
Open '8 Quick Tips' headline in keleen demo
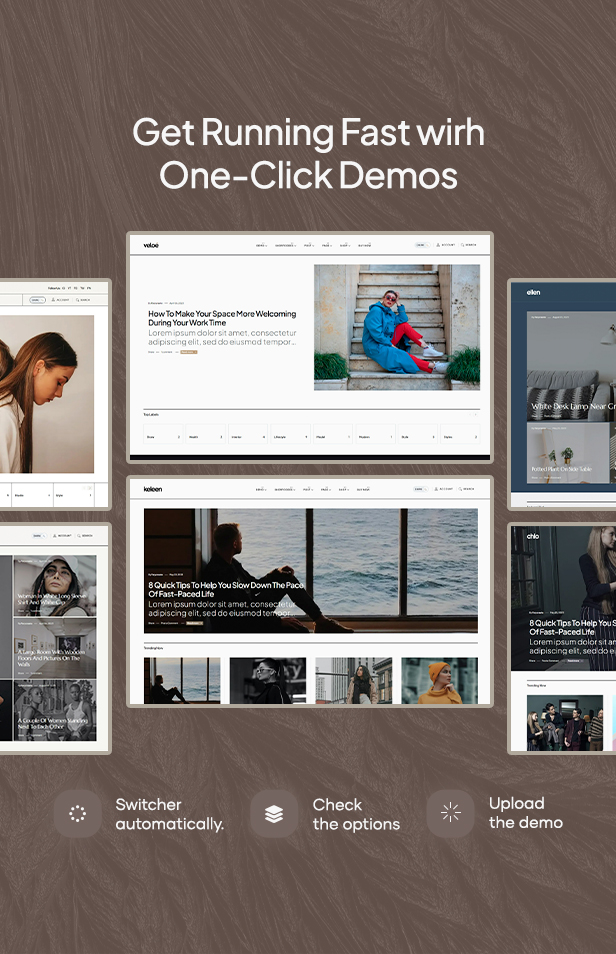[225, 590]
